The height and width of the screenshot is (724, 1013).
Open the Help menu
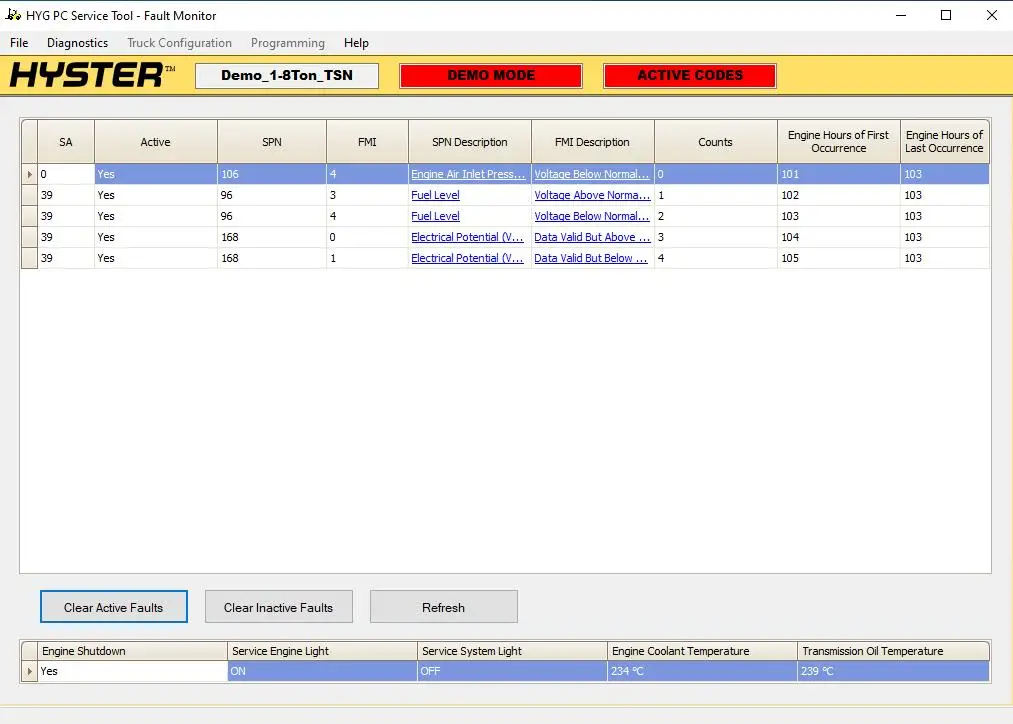click(356, 43)
